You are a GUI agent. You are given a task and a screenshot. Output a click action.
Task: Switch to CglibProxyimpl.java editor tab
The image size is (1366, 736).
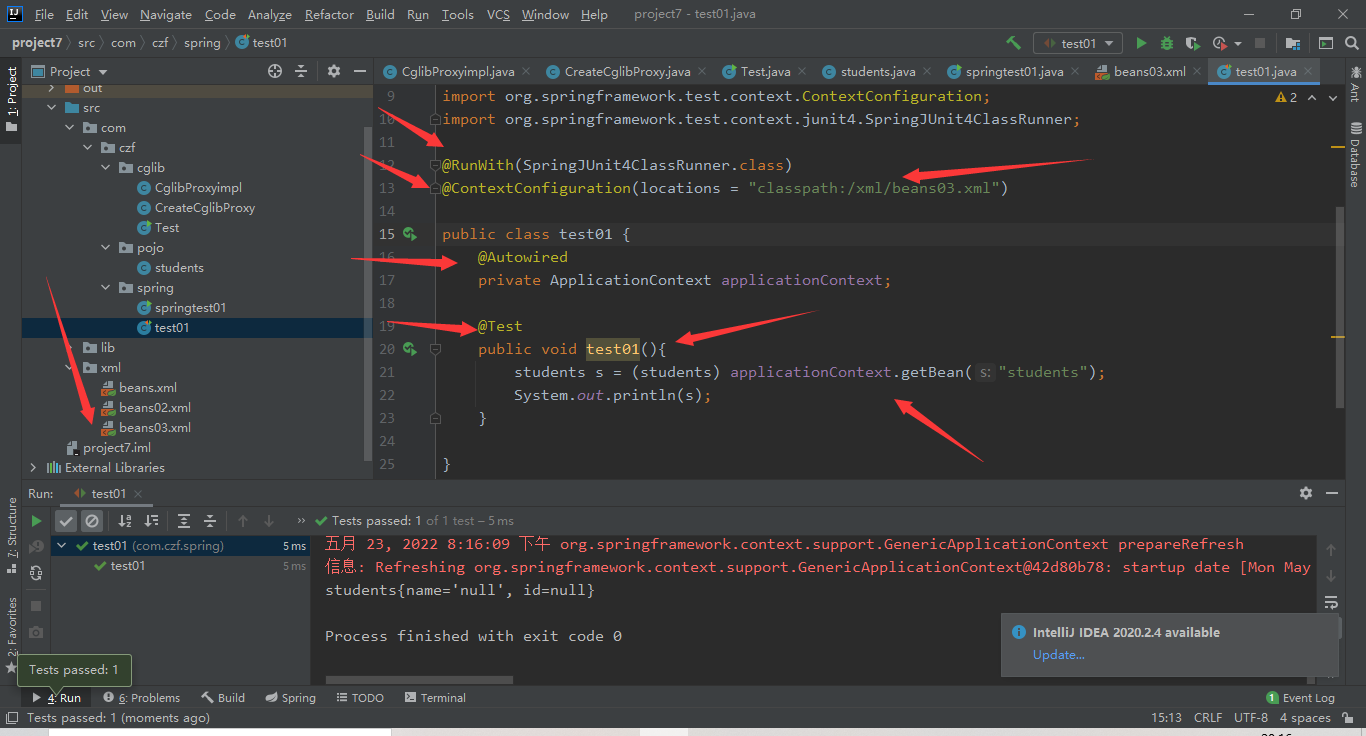click(x=458, y=71)
